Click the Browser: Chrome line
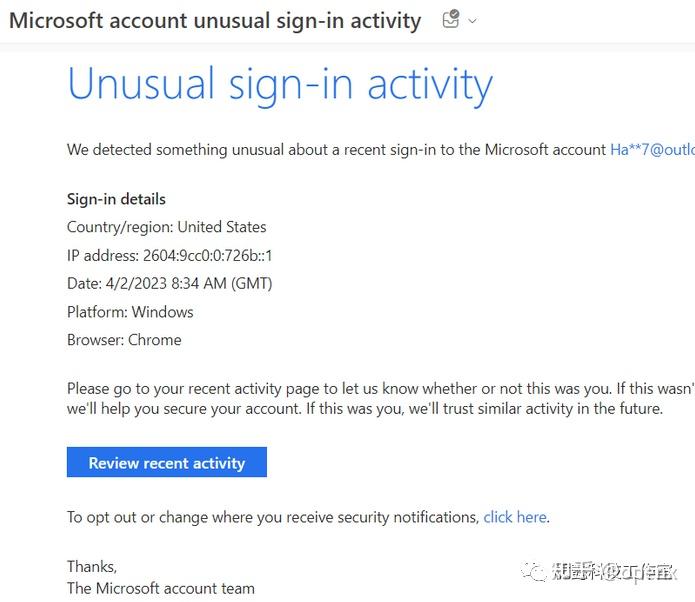 (124, 340)
